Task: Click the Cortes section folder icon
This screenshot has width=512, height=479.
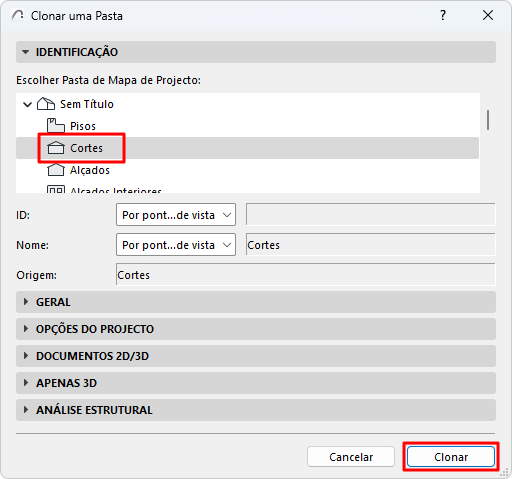Action: tap(56, 148)
